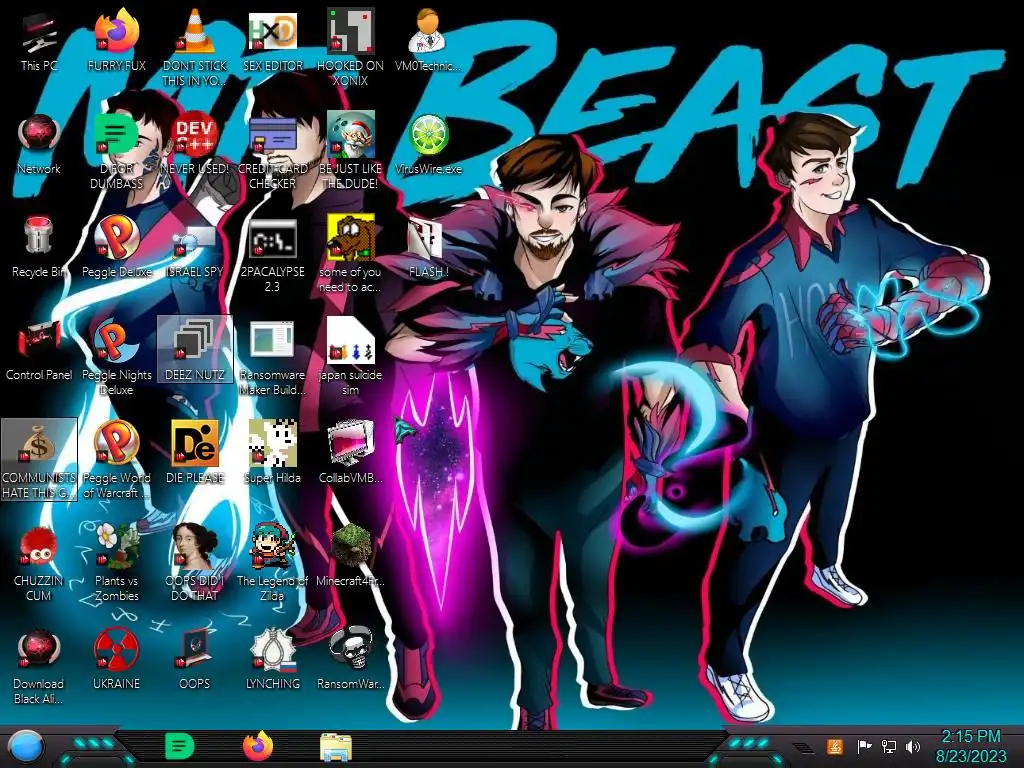Open the FLASH ! desktop shortcut
This screenshot has width=1024, height=768.
click(428, 247)
